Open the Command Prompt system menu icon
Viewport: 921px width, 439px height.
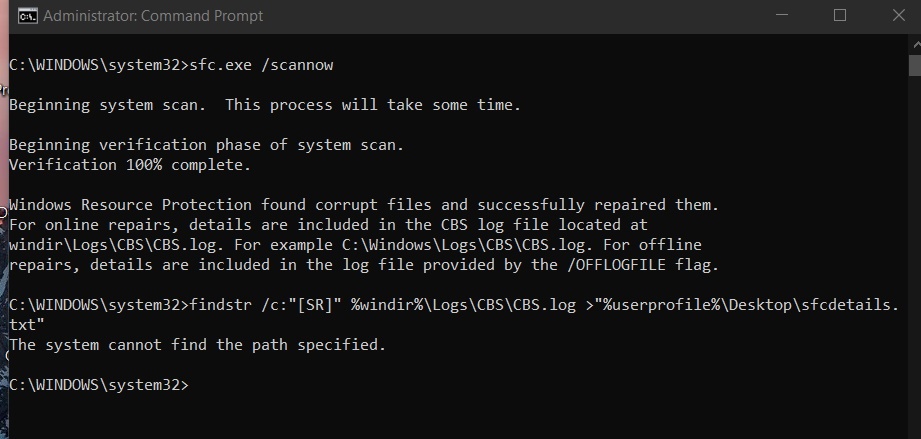pos(28,16)
